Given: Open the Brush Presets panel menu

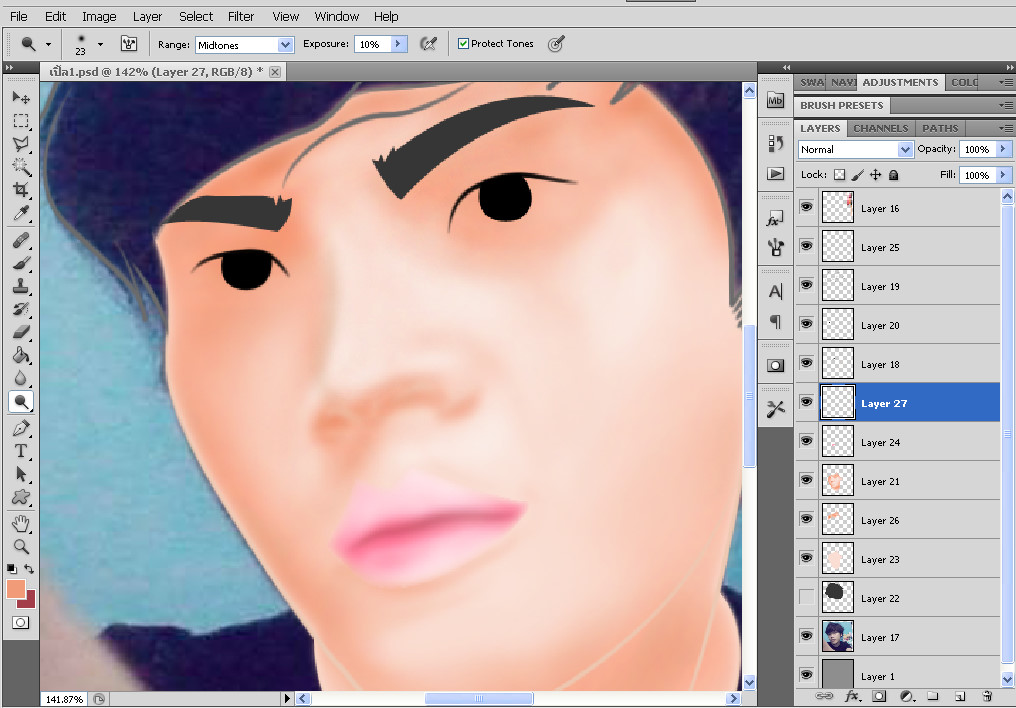Looking at the screenshot, I should [x=1006, y=105].
